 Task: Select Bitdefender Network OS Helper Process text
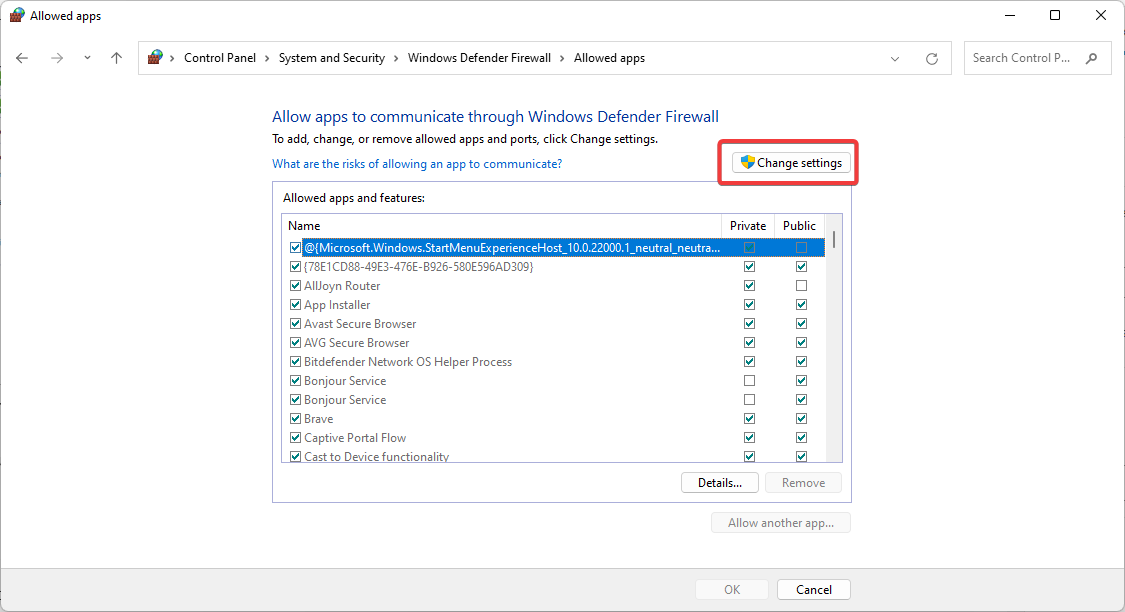tap(408, 362)
